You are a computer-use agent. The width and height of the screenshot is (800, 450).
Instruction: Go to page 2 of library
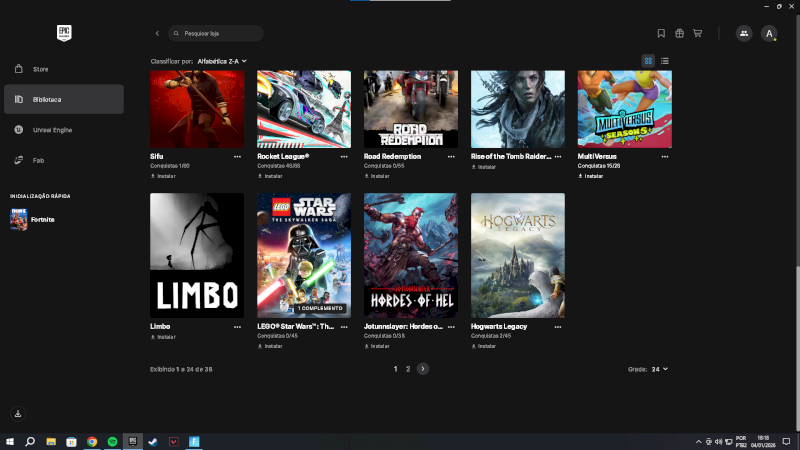click(408, 369)
